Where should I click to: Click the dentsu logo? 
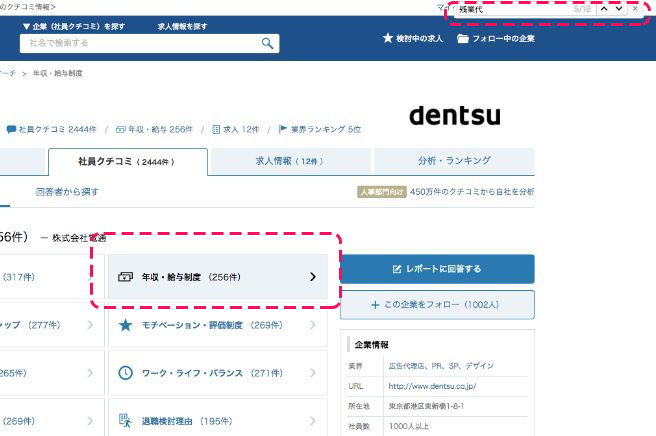455,115
